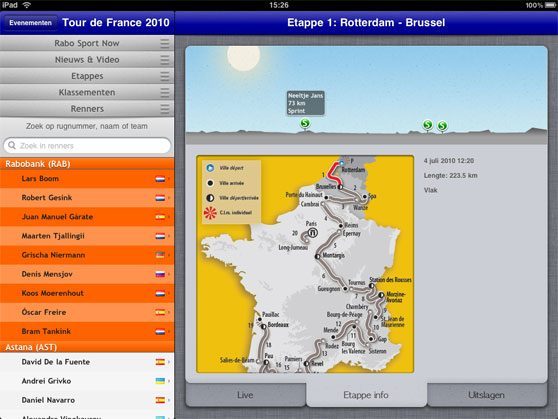Tap the Spanish flag next to Juan Manuel Gárate
This screenshot has height=419, width=558.
coord(160,217)
